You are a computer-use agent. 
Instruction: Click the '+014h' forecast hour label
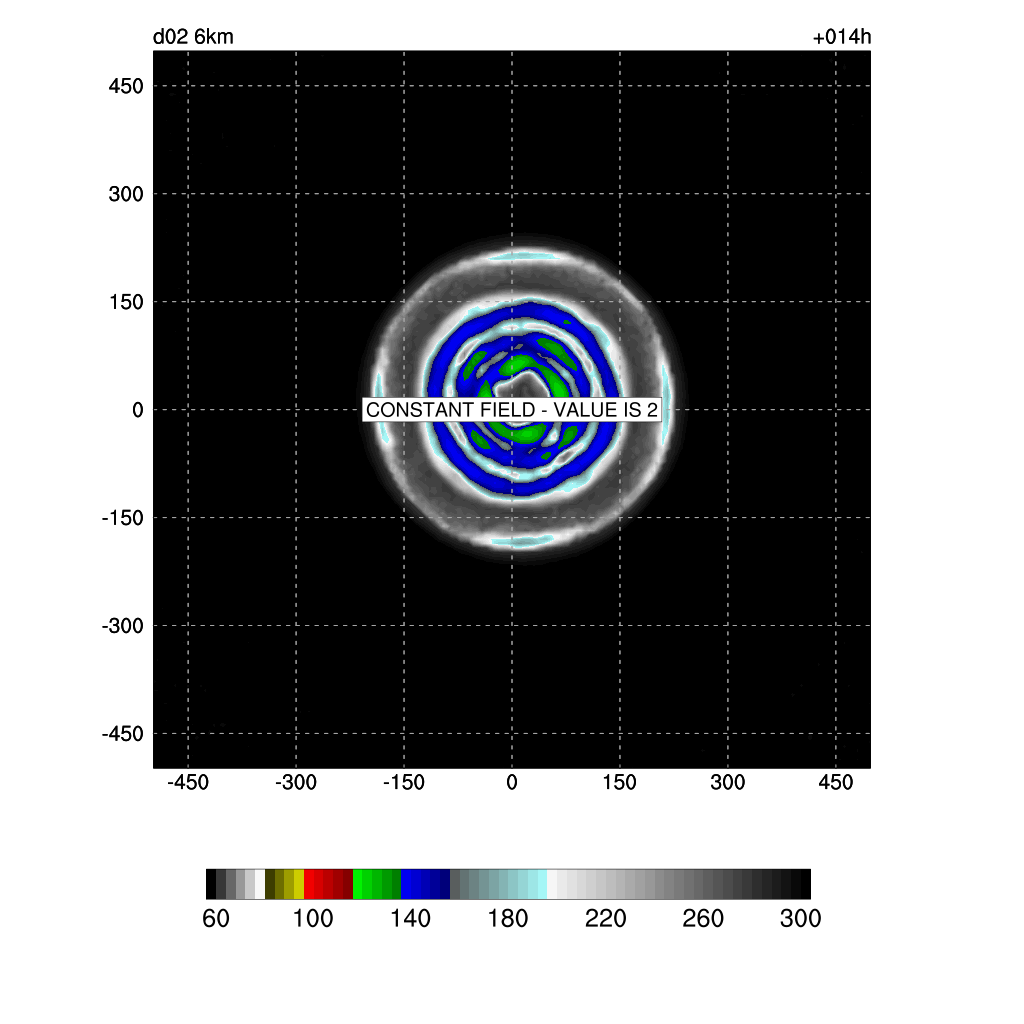tap(841, 37)
